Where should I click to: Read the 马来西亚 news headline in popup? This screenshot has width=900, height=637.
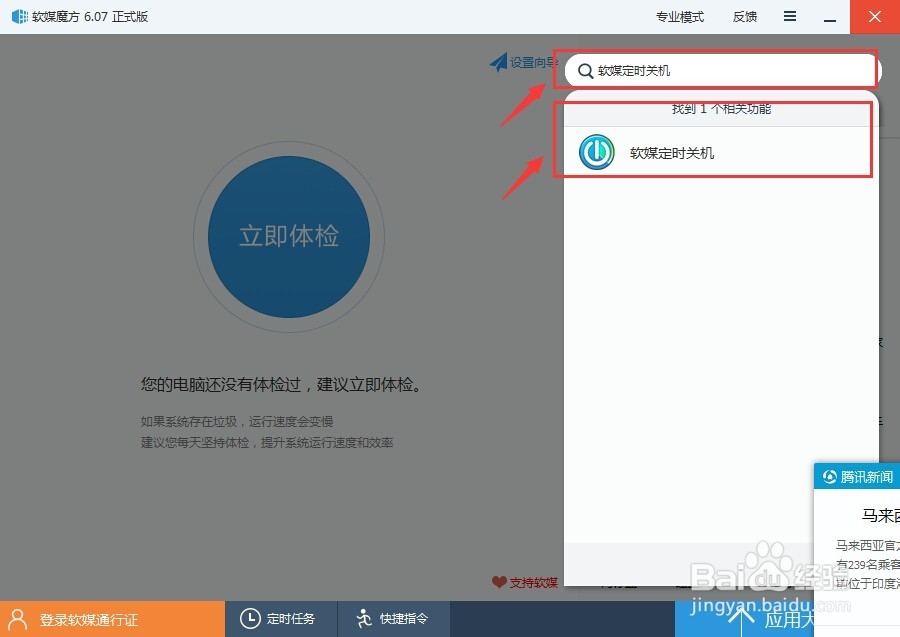pos(880,515)
